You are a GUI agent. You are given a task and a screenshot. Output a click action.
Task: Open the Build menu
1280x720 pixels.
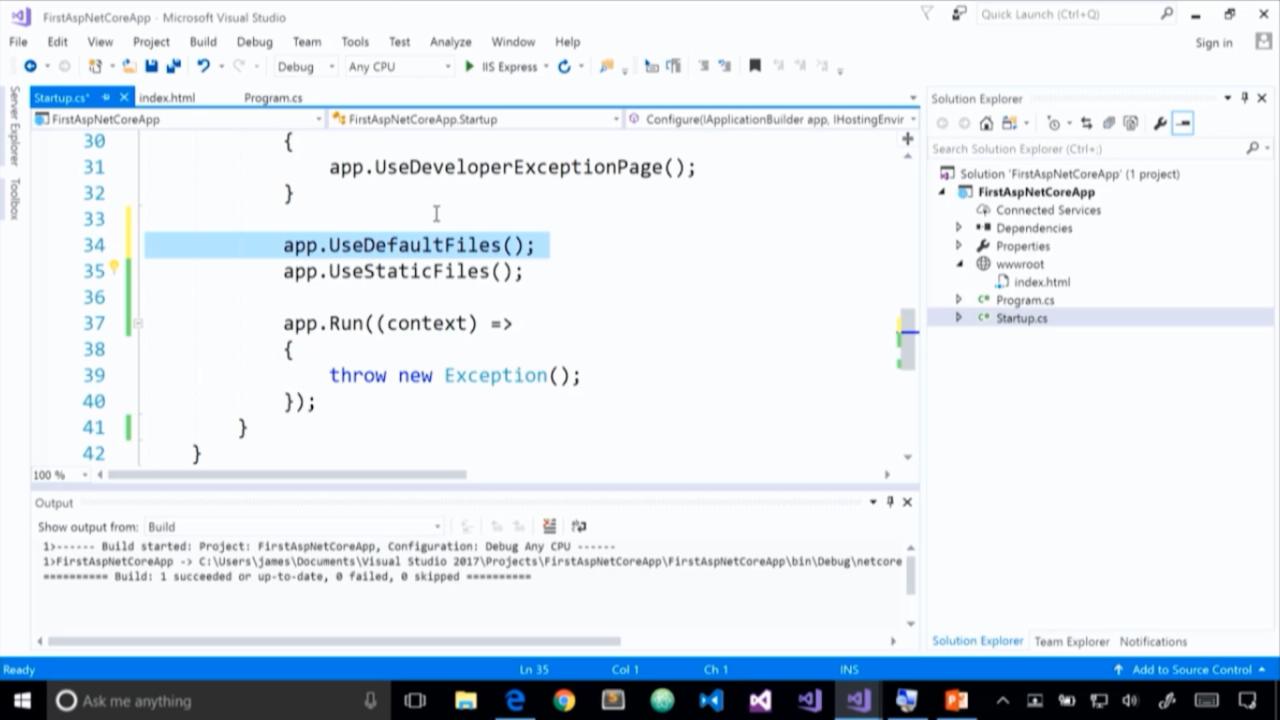[x=203, y=42]
